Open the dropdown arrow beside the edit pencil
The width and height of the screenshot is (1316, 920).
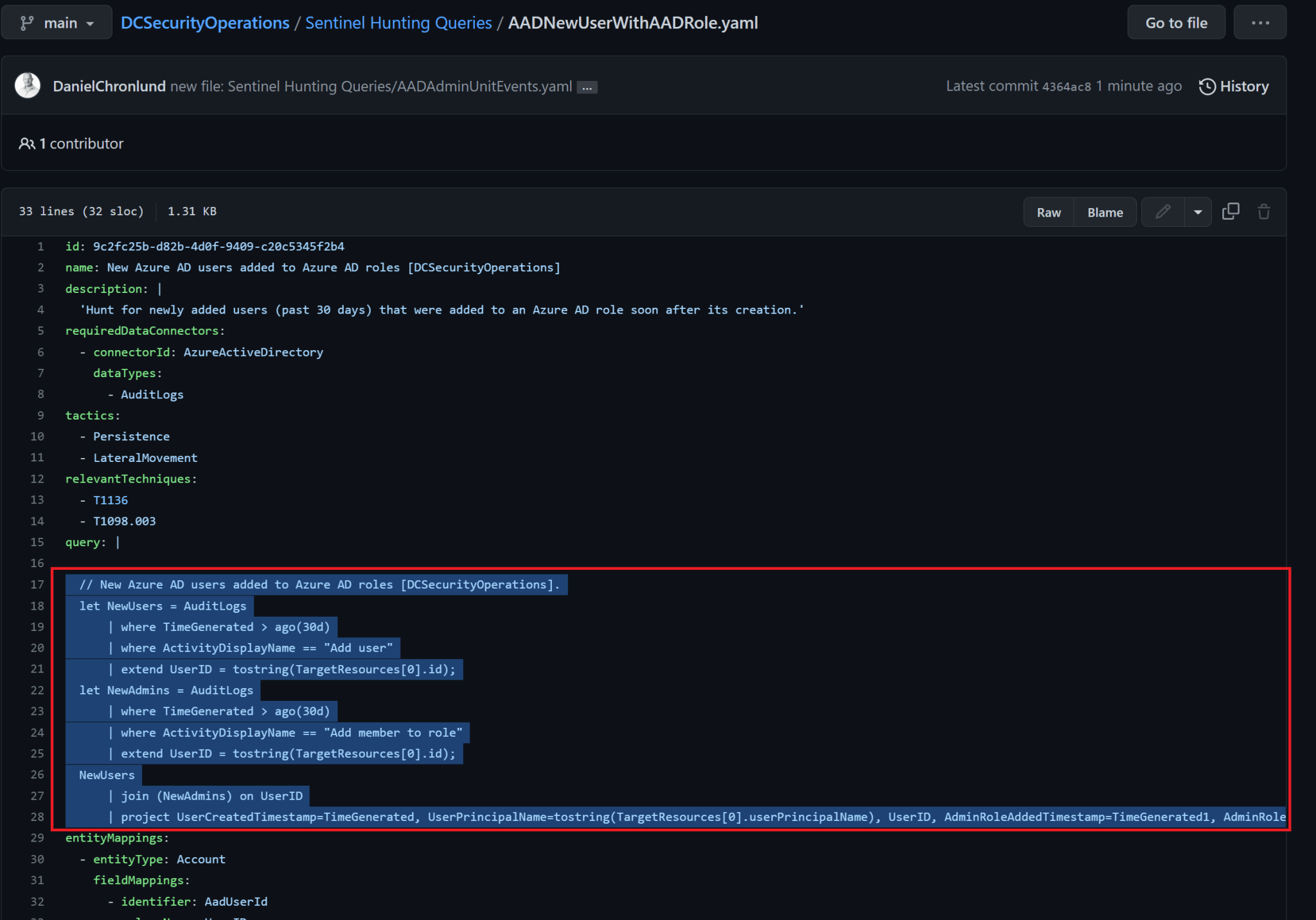pos(1198,211)
